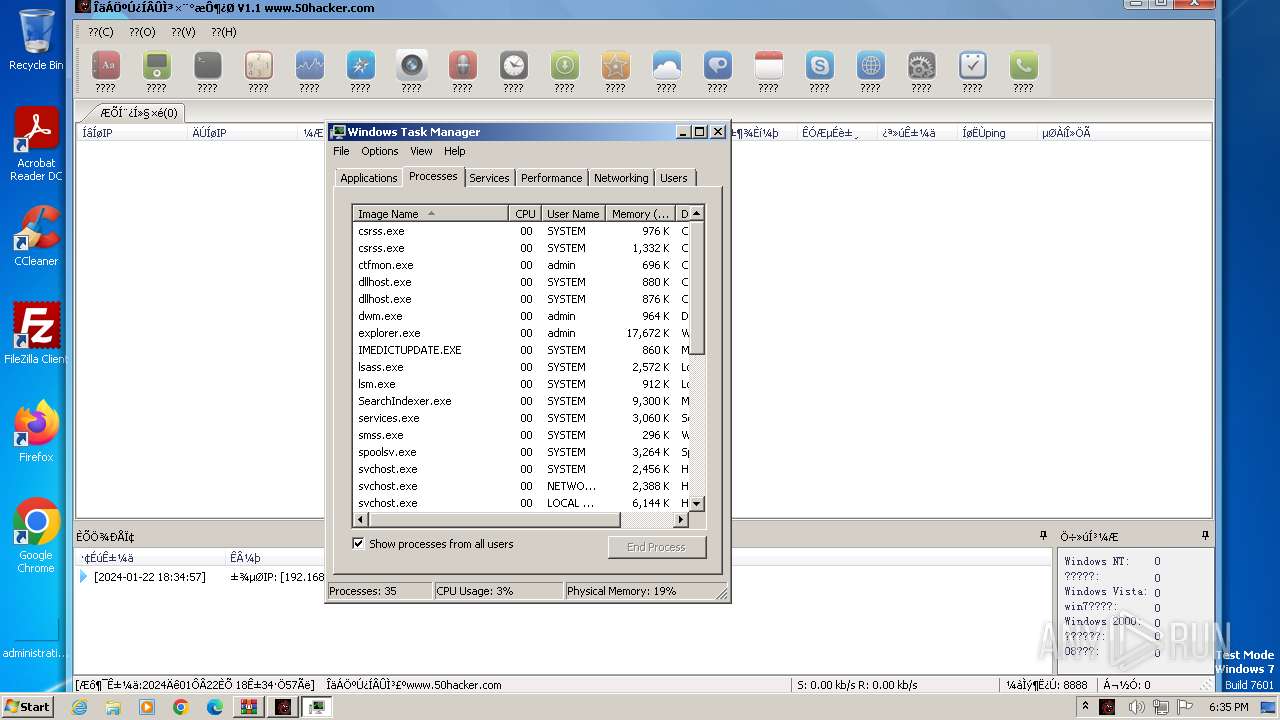Open Task Manager View menu
Screen dimensions: 1280x720
(x=421, y=151)
